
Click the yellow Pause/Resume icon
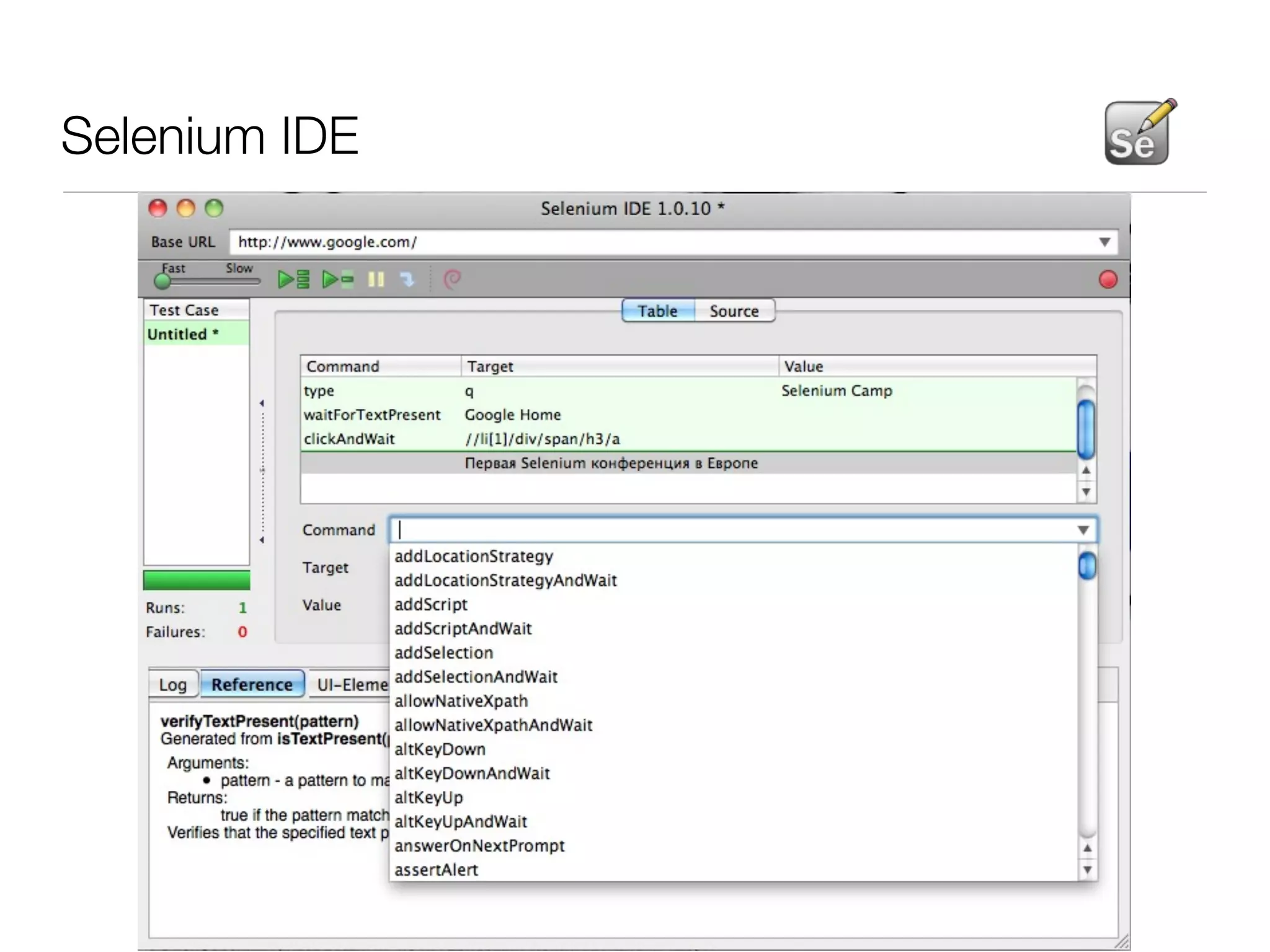376,280
